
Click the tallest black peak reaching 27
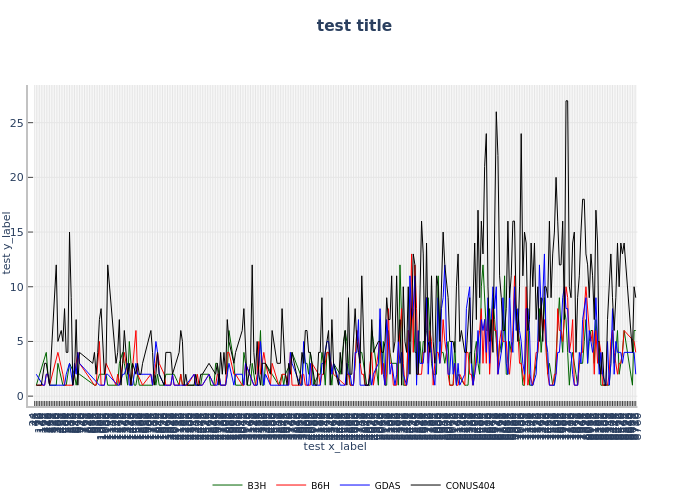click(x=566, y=102)
